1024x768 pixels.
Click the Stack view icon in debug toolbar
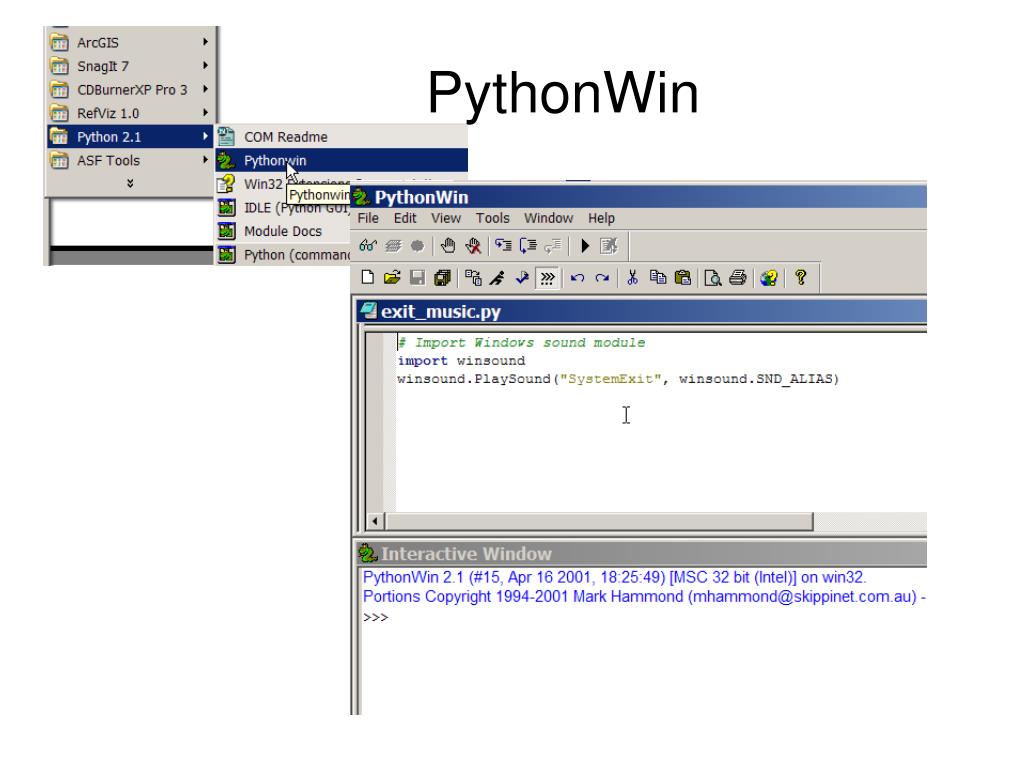click(x=393, y=246)
